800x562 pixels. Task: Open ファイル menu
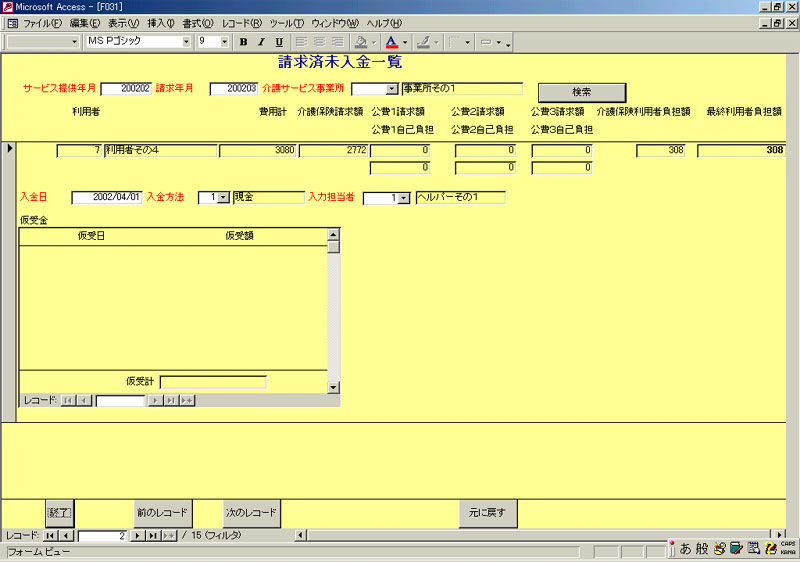tap(42, 23)
